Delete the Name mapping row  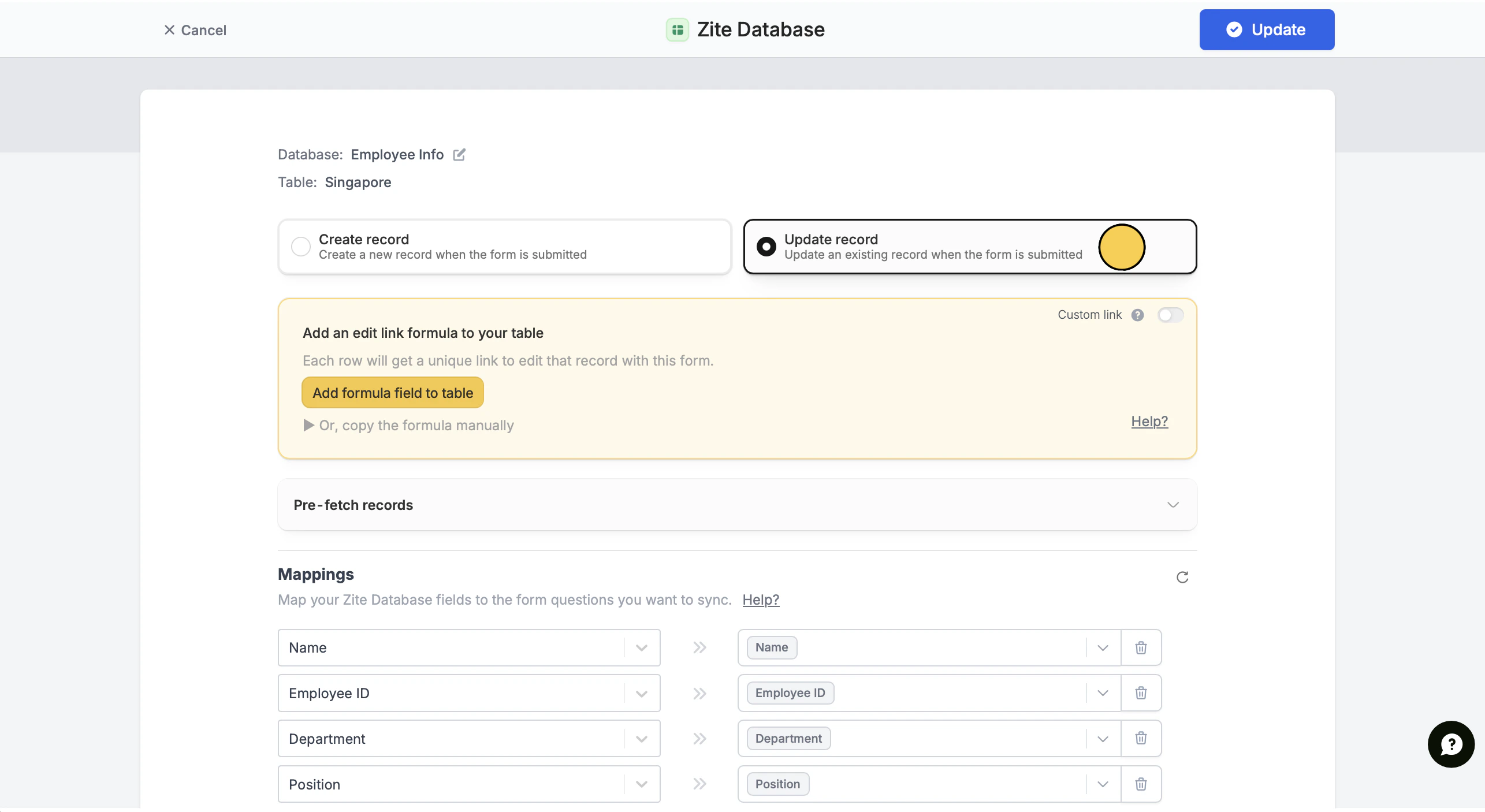click(1141, 647)
